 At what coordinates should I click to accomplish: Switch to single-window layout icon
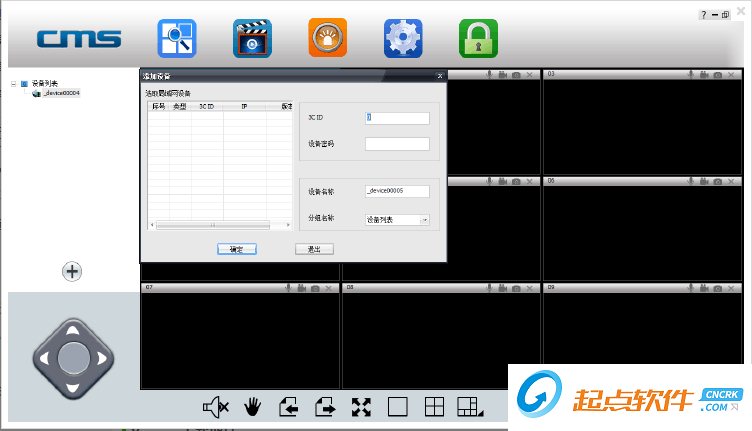point(398,407)
